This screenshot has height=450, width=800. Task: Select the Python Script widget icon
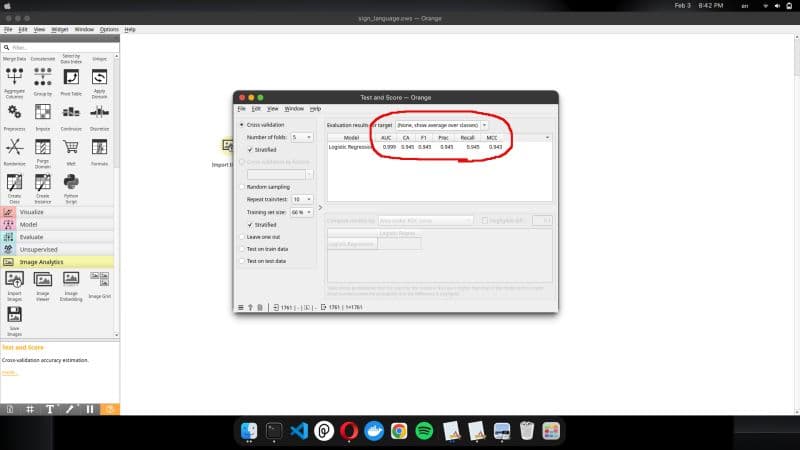point(71,182)
